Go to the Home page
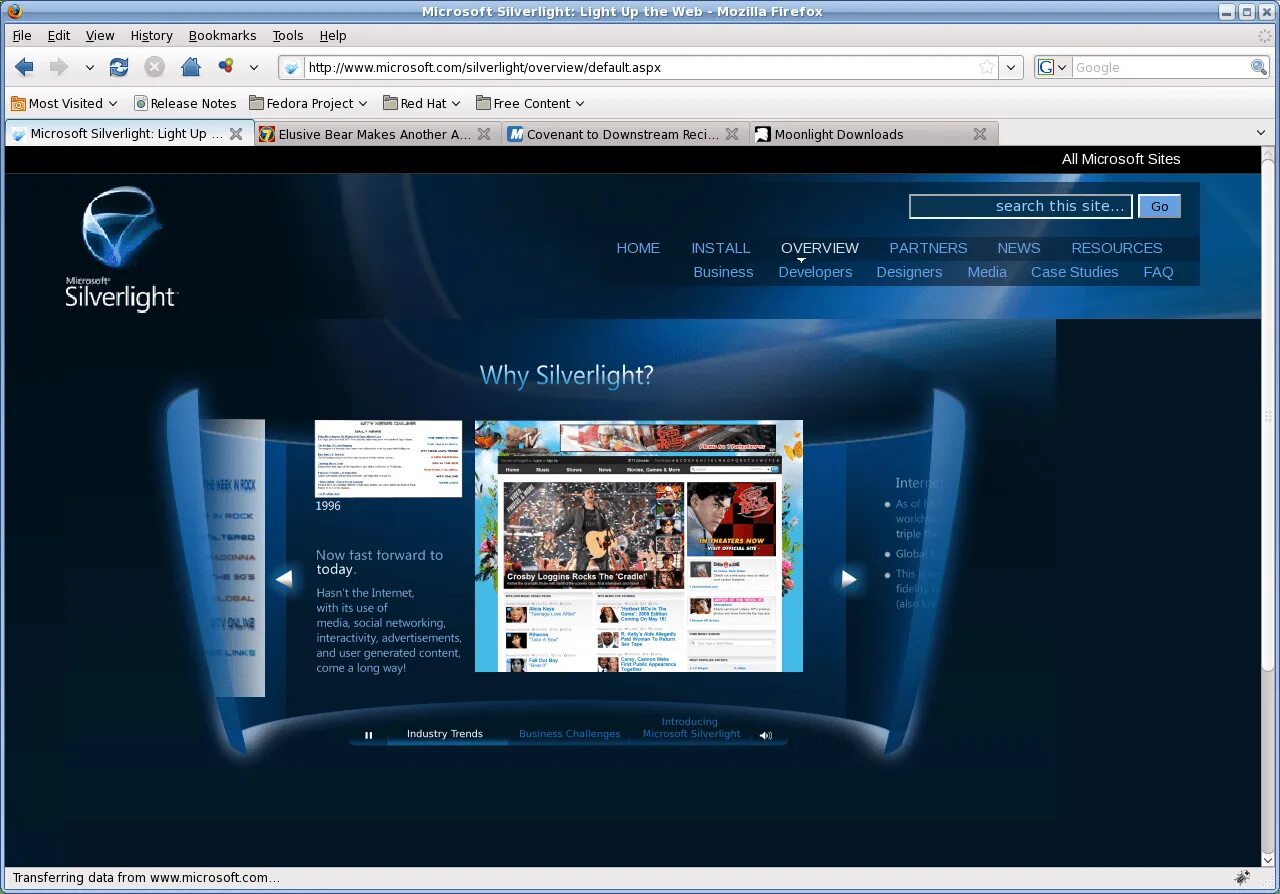1280x894 pixels. [x=190, y=67]
